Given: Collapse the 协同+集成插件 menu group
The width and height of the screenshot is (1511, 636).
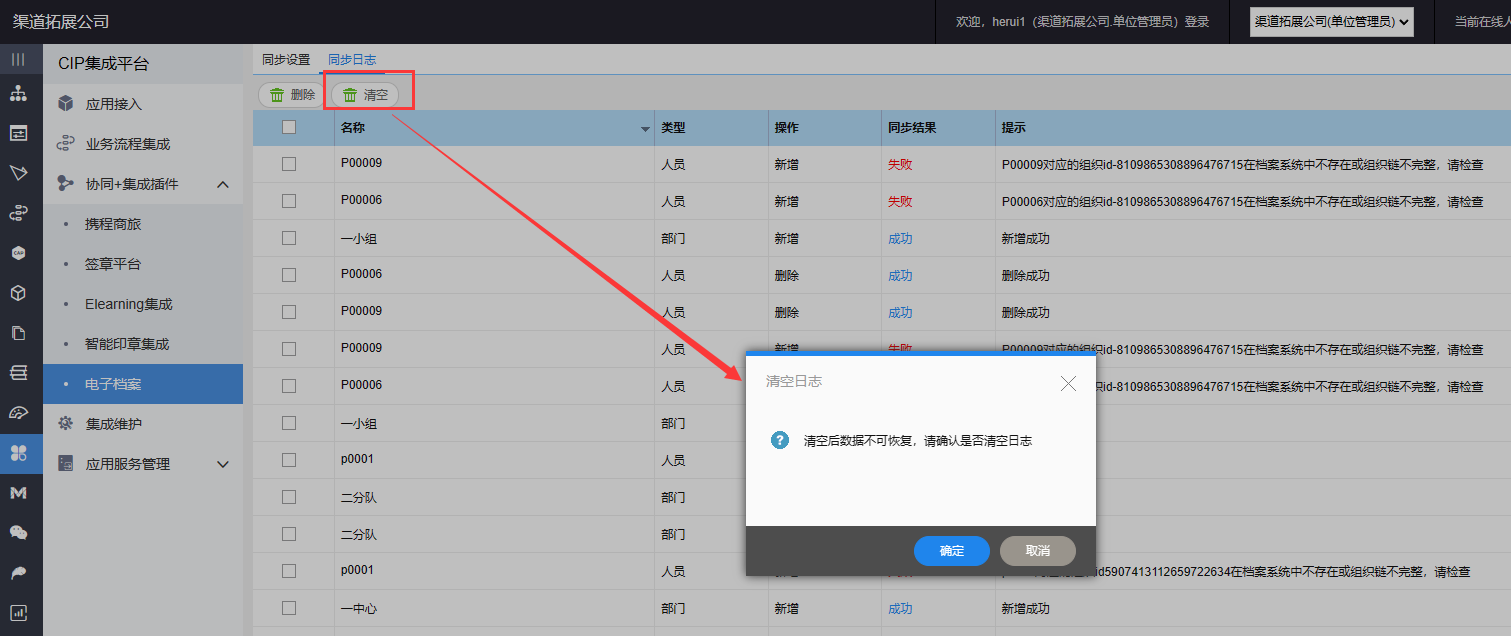Looking at the screenshot, I should click(223, 184).
